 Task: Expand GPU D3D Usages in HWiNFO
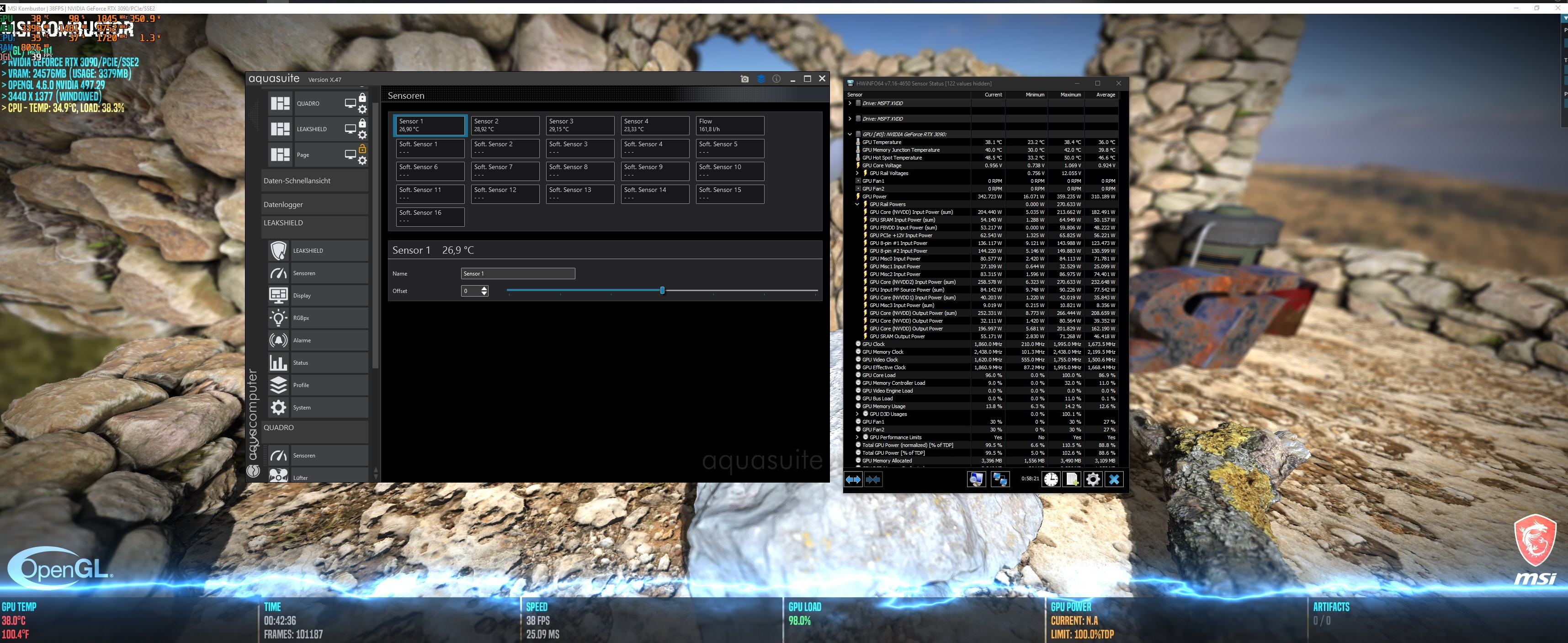[857, 414]
